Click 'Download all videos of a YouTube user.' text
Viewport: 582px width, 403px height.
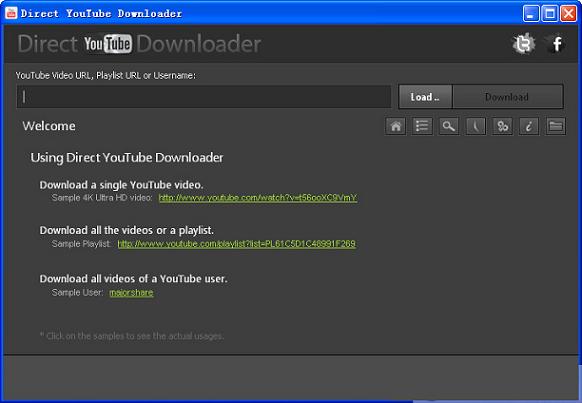coord(133,279)
